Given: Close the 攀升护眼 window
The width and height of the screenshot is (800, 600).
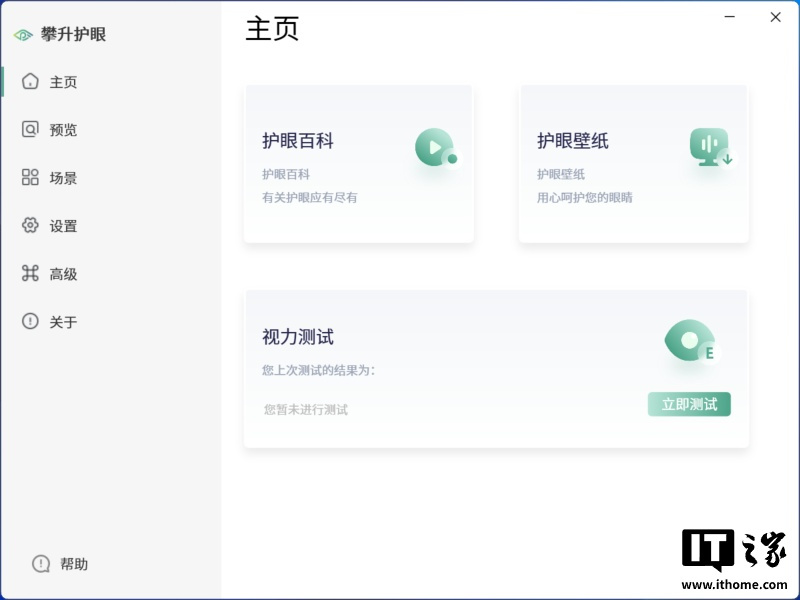Looking at the screenshot, I should pos(775,17).
